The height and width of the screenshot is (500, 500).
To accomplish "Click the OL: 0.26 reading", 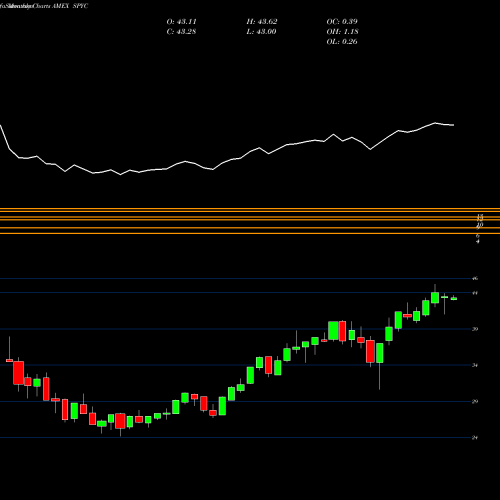I will click(342, 42).
